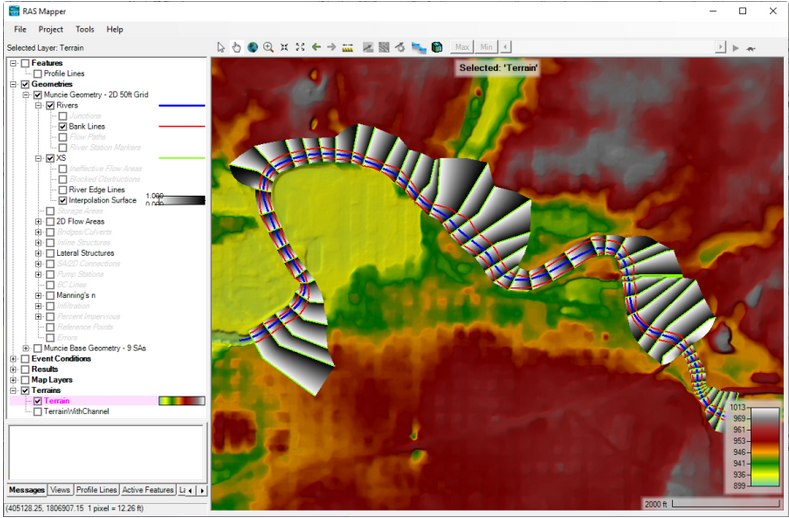Click the zoom to full extent icon
The image size is (789, 518).
pos(300,47)
